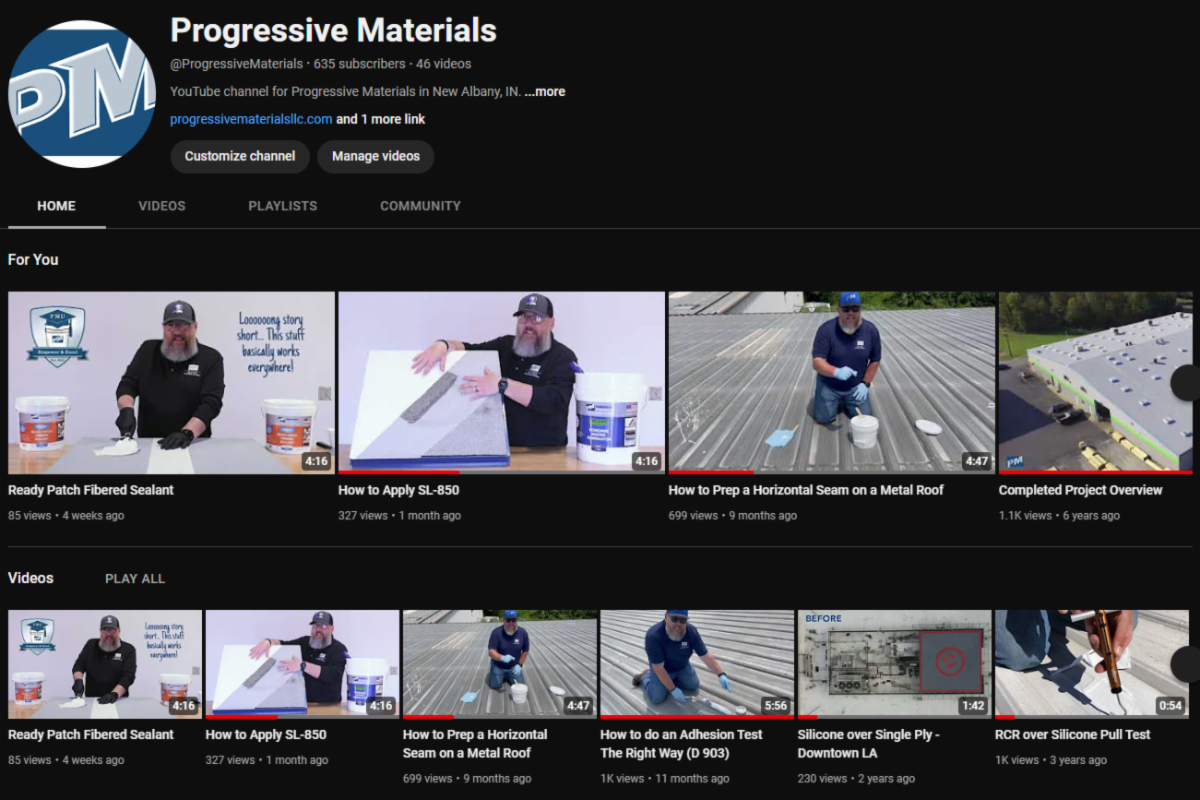Open Manage videos
This screenshot has width=1200, height=800.
[x=376, y=156]
